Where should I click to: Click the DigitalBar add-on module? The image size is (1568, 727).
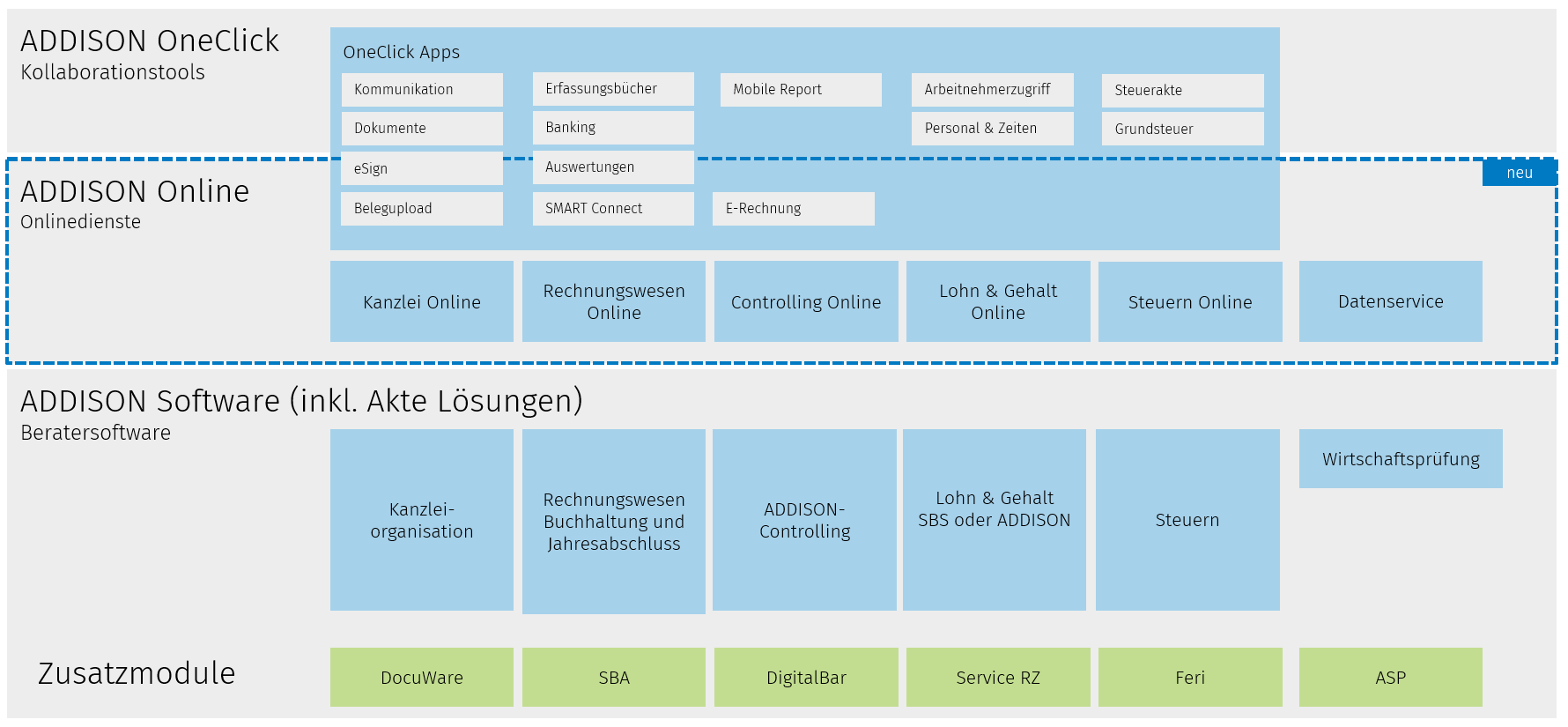(806, 678)
